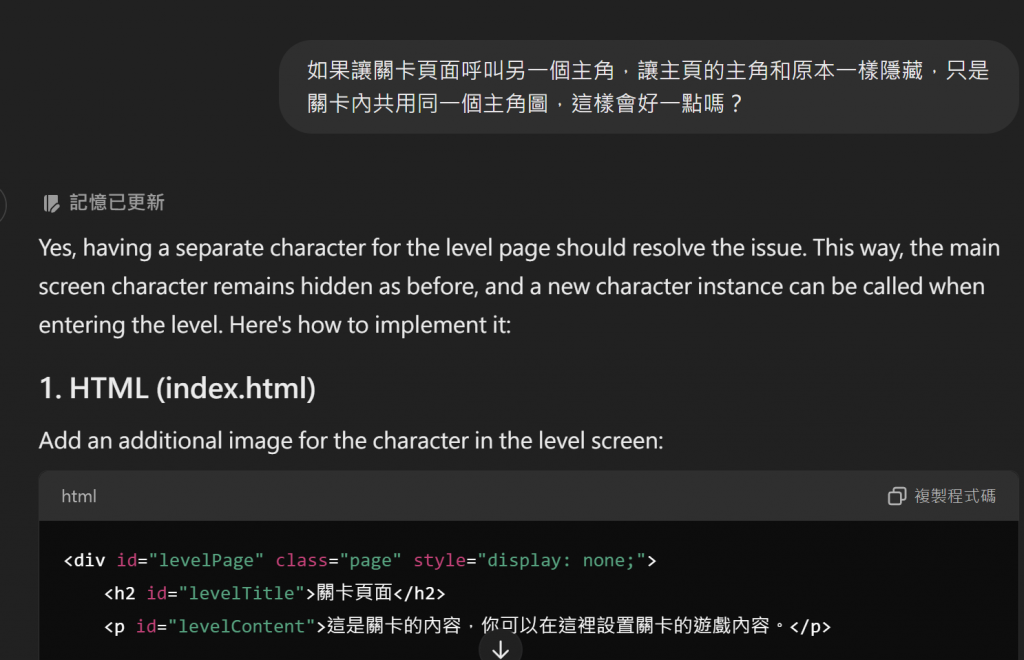The image size is (1024, 660).
Task: Click the html language label in code header
Action: pos(79,497)
